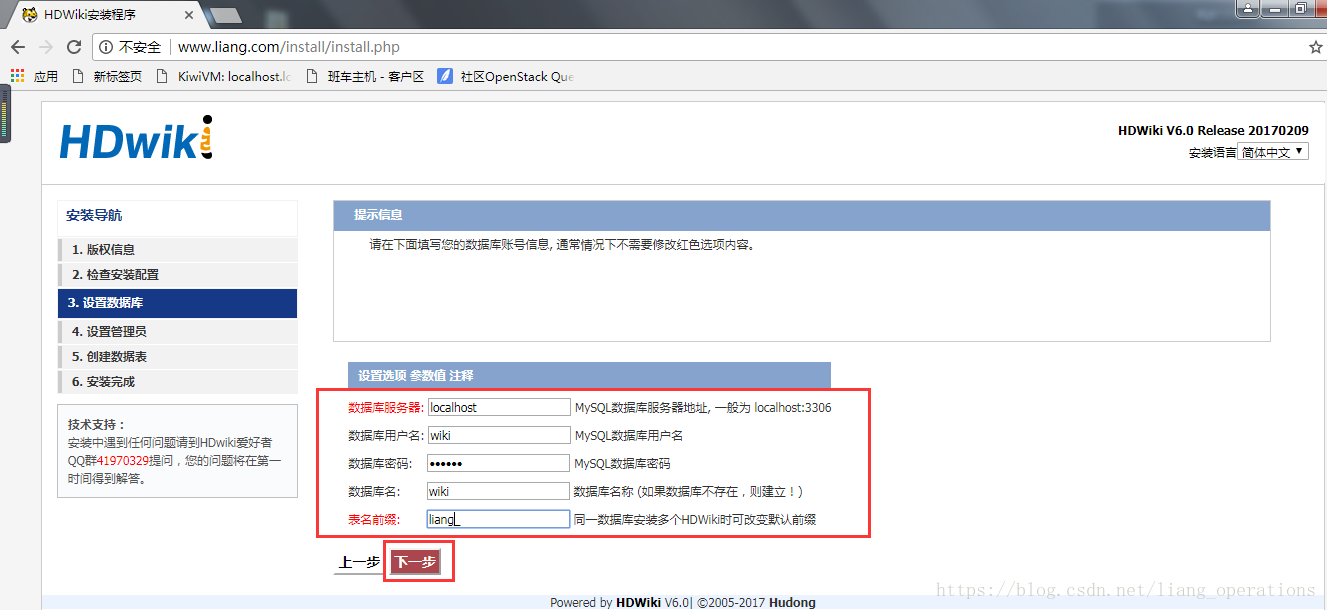Click the browser forward arrow

[x=45, y=47]
